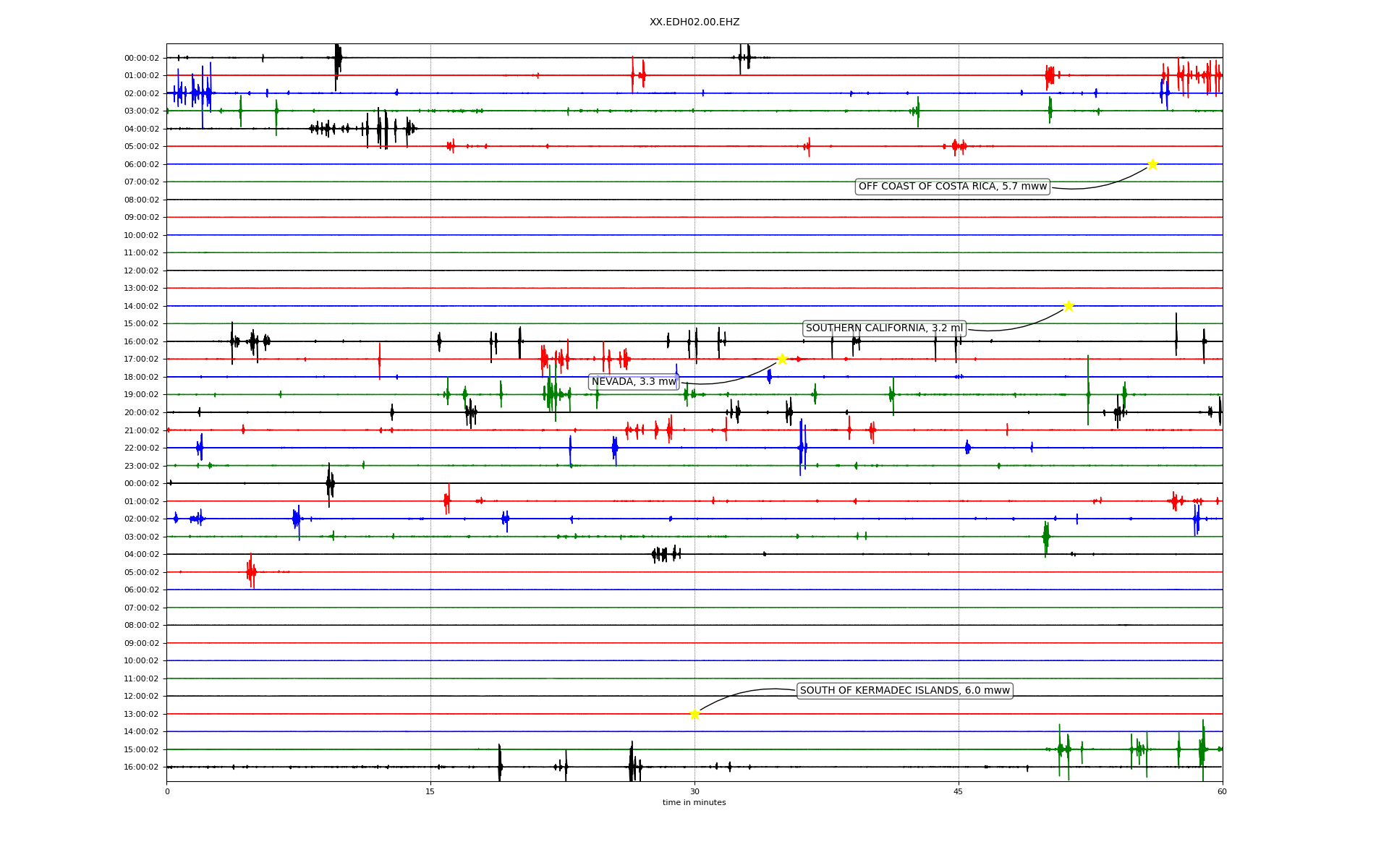Select the SOUTHERN CALIFORNIA, 3.2 ml label

(884, 328)
